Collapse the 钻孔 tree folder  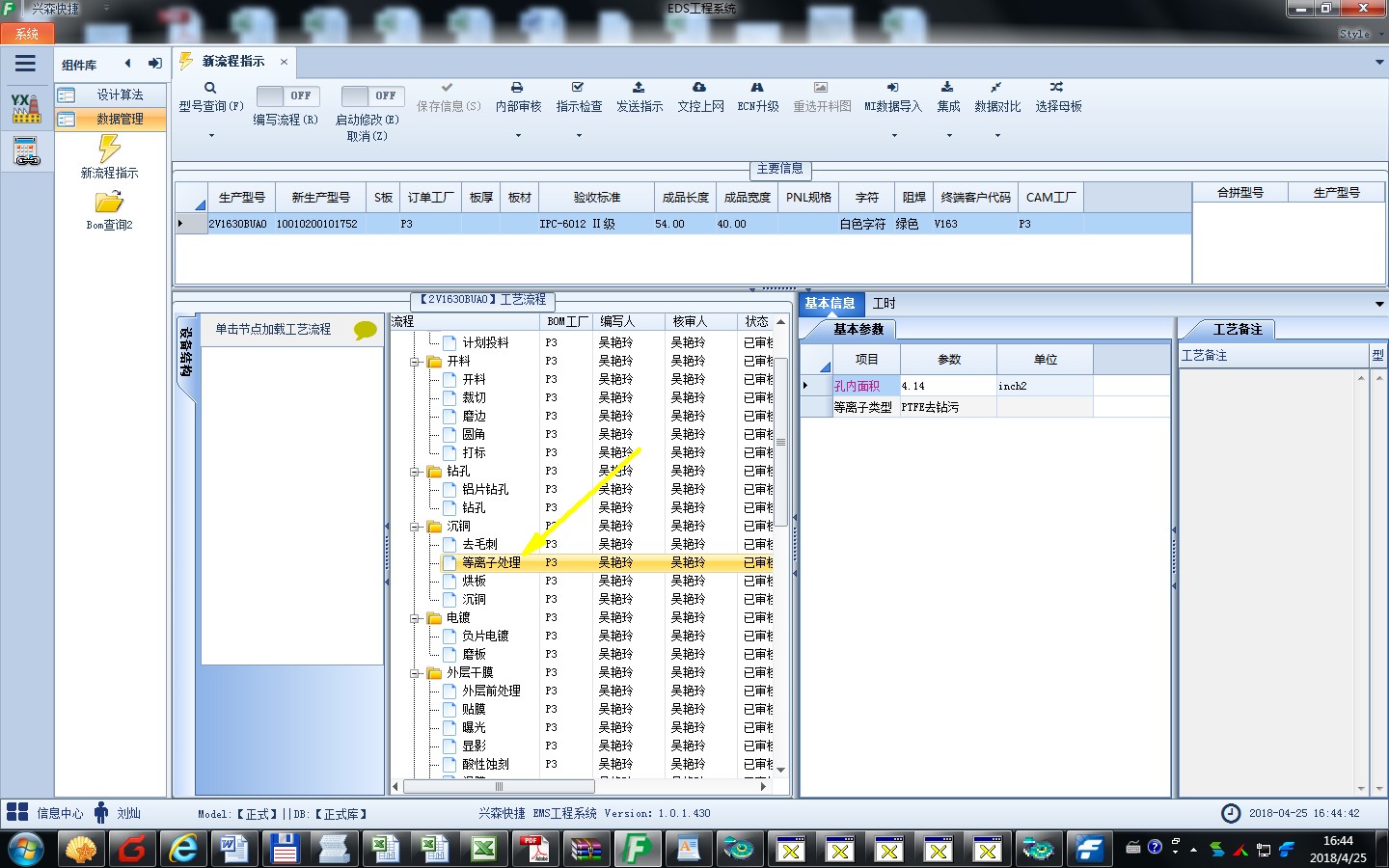(x=415, y=472)
